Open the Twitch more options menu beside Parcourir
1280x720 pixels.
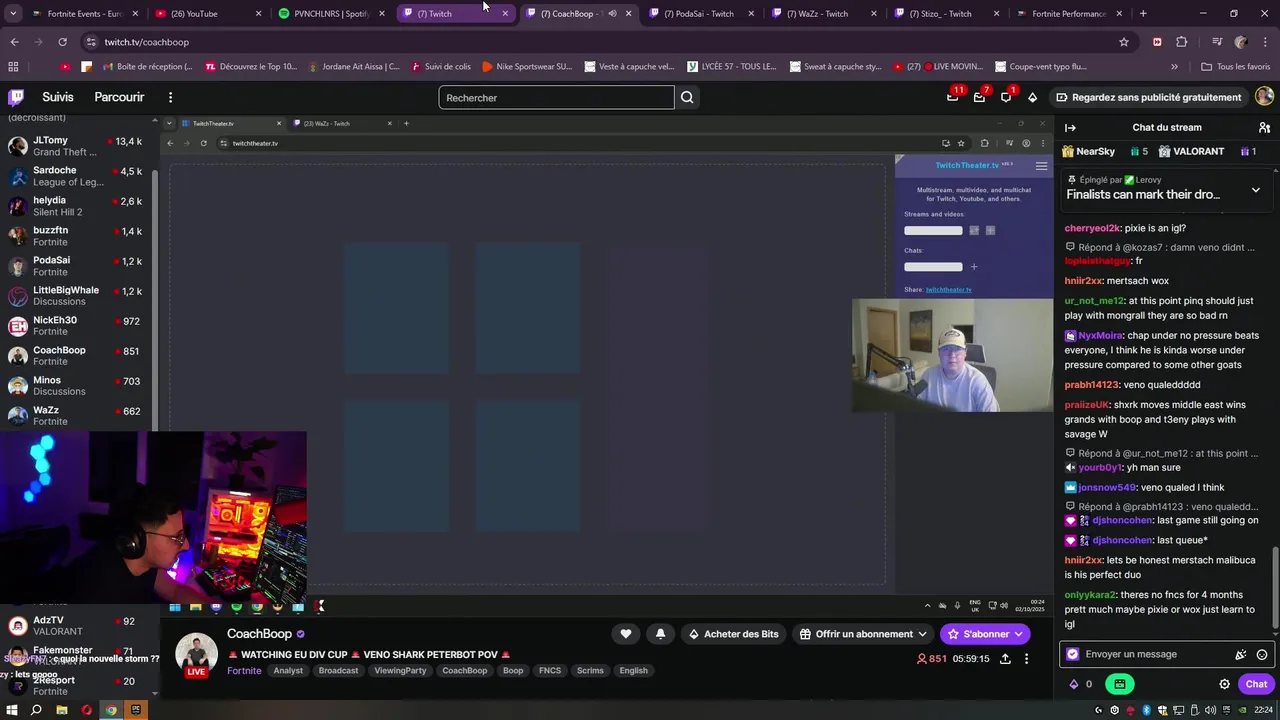[170, 97]
